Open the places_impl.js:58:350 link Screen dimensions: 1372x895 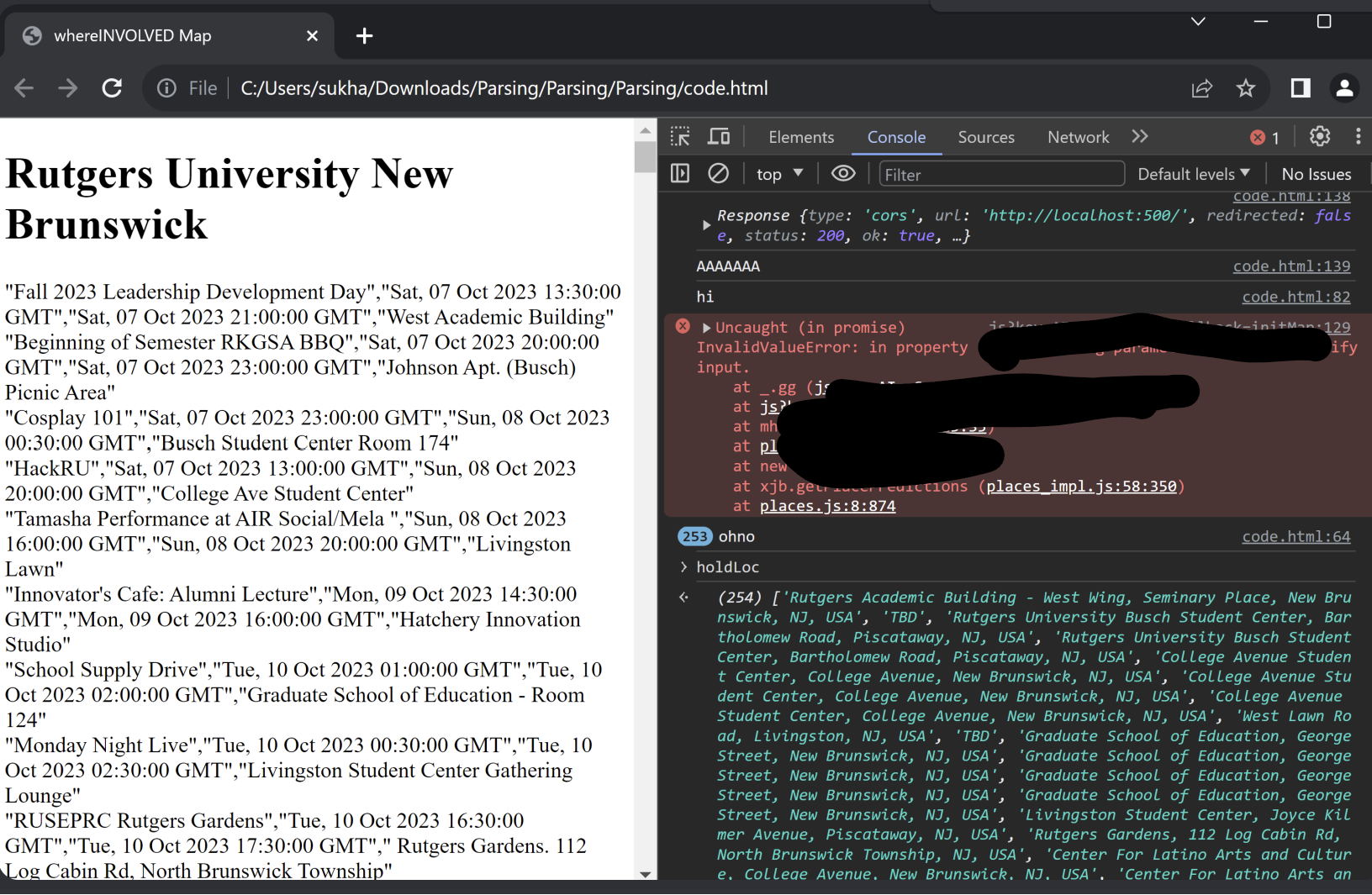point(1081,487)
